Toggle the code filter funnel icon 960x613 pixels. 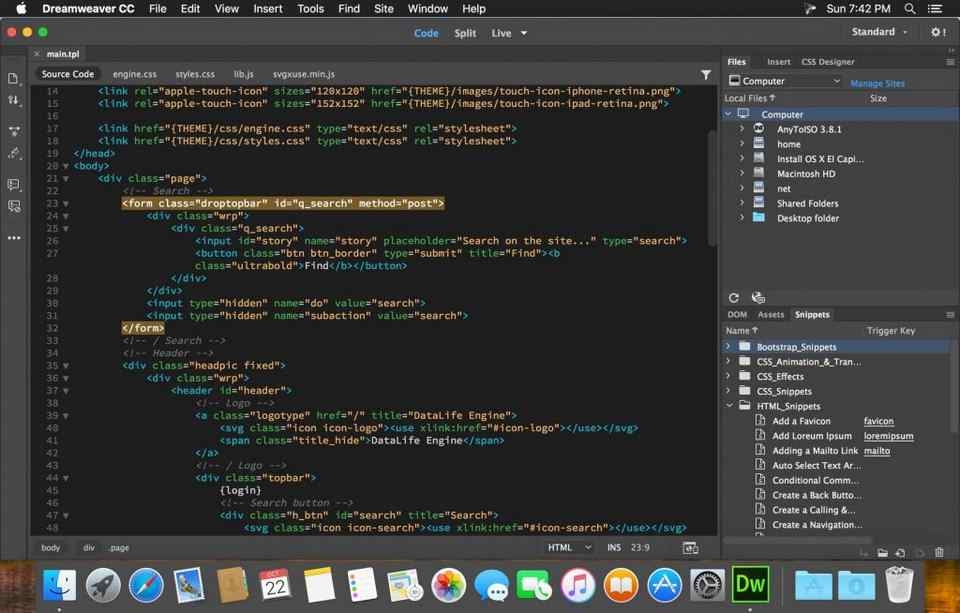[707, 74]
